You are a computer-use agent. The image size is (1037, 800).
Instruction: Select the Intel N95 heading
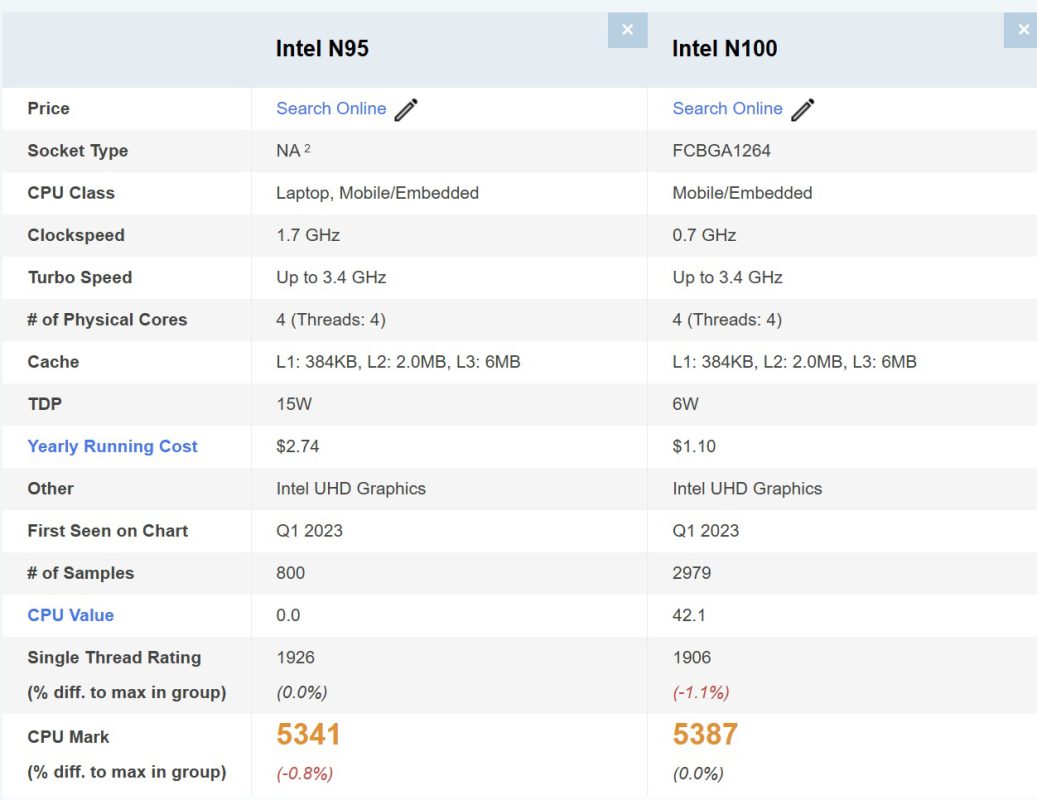tap(322, 48)
